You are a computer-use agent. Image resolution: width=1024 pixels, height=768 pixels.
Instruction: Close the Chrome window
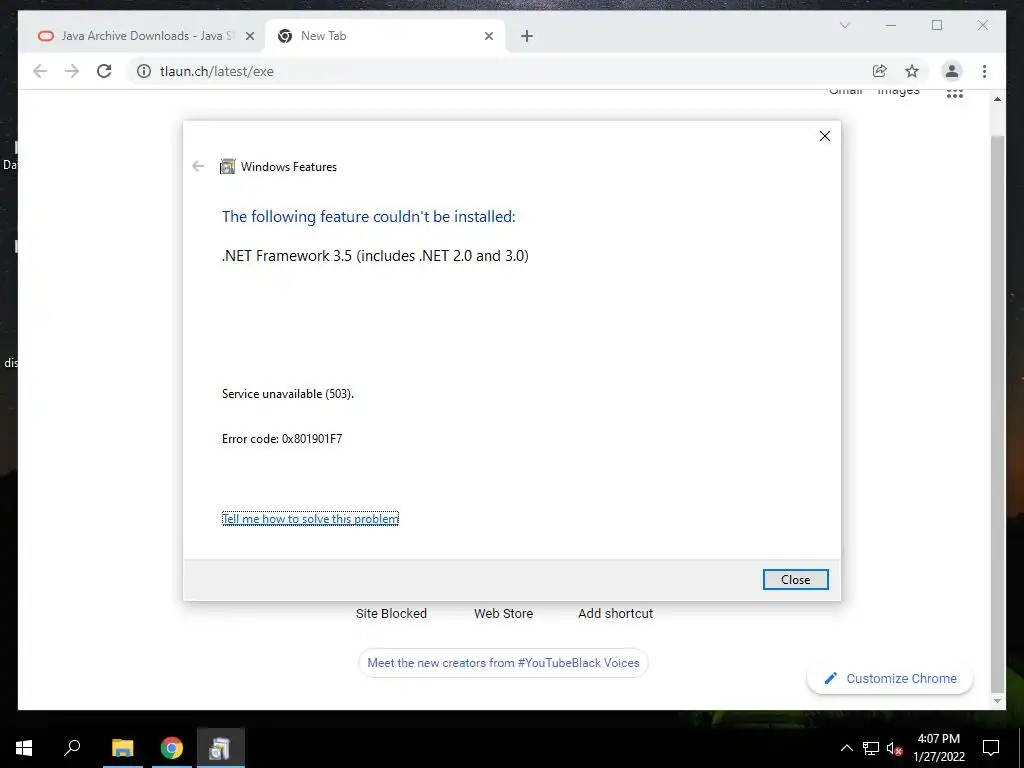983,25
